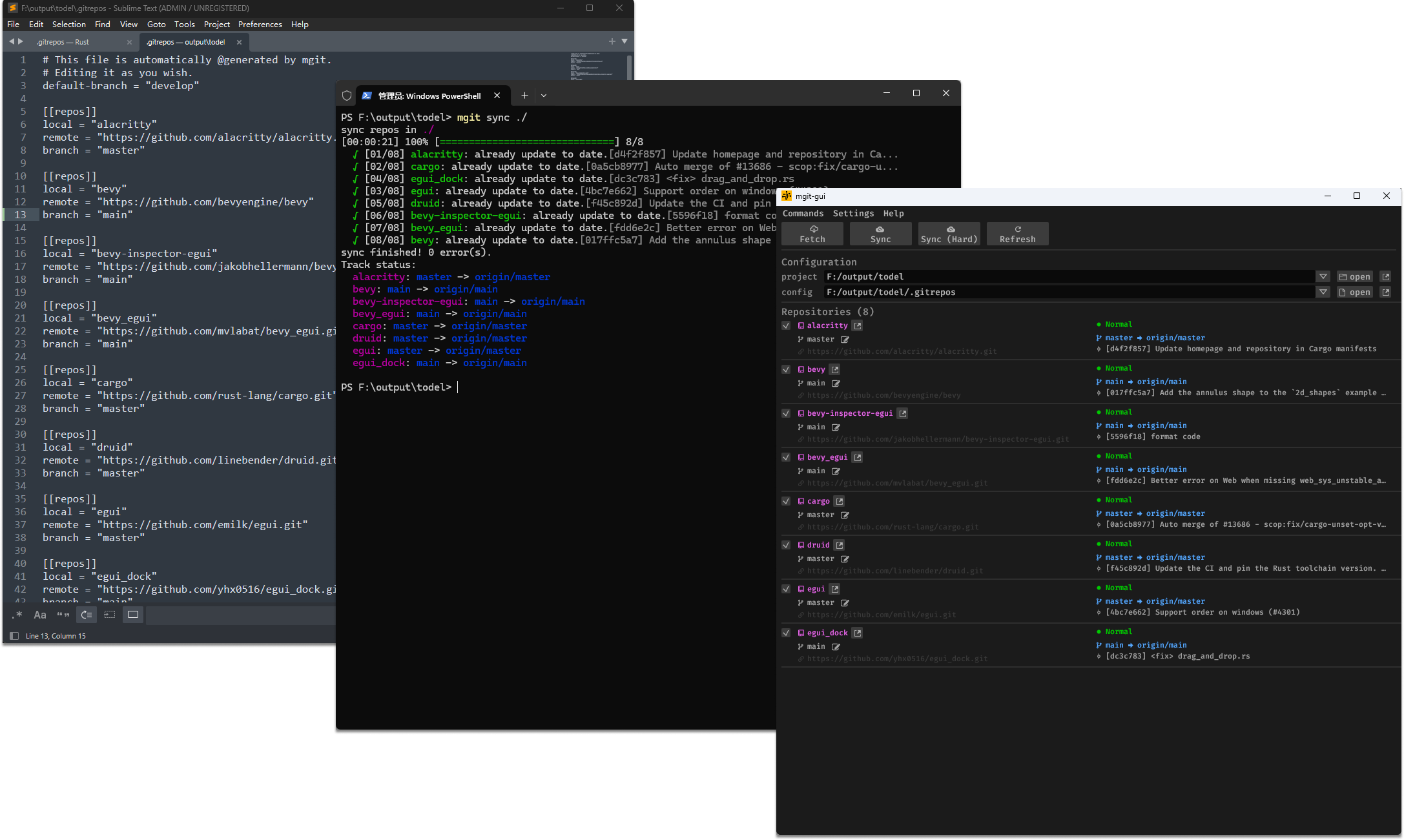Uncheck the bevy-inspector-egui repository

[786, 414]
